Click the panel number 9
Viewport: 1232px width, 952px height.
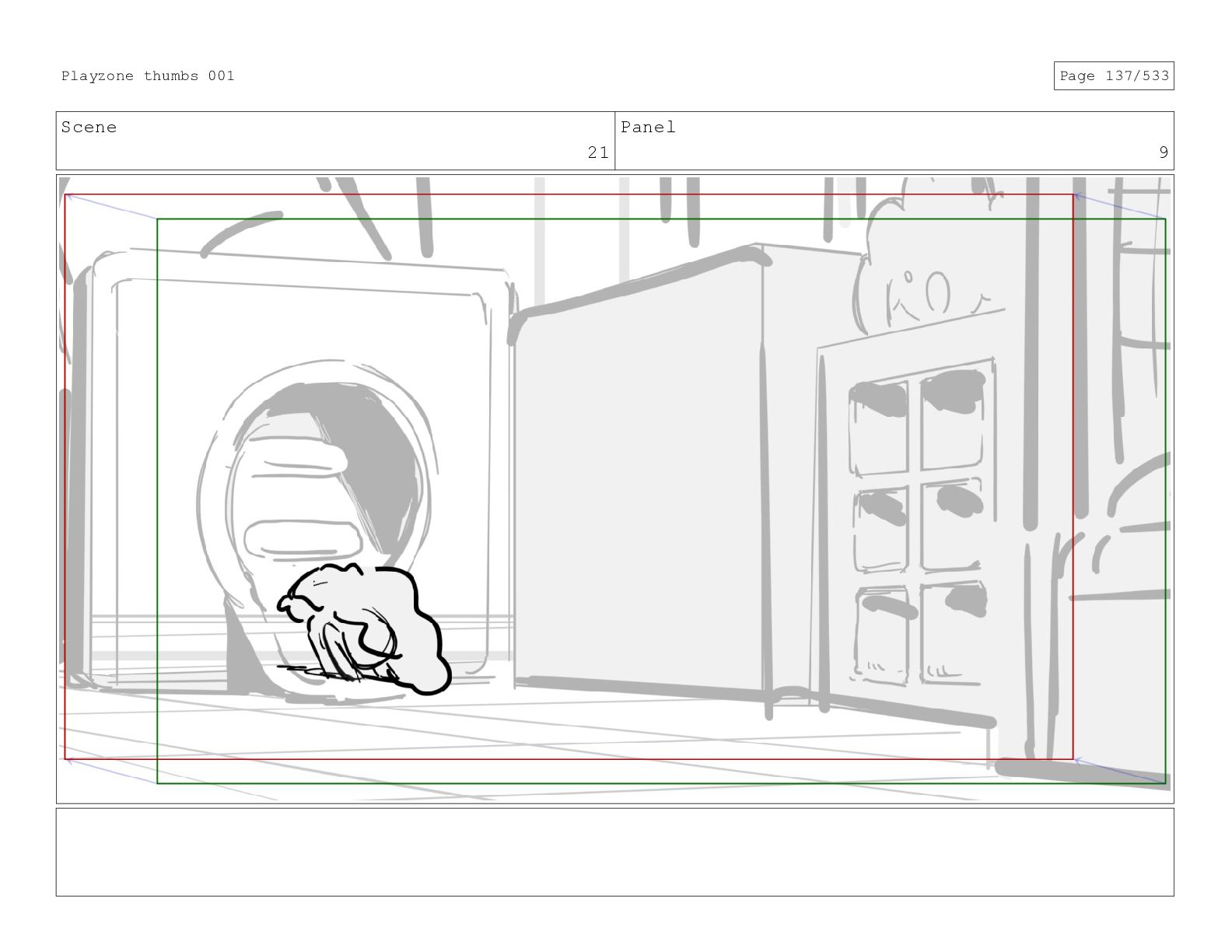pyautogui.click(x=1163, y=152)
